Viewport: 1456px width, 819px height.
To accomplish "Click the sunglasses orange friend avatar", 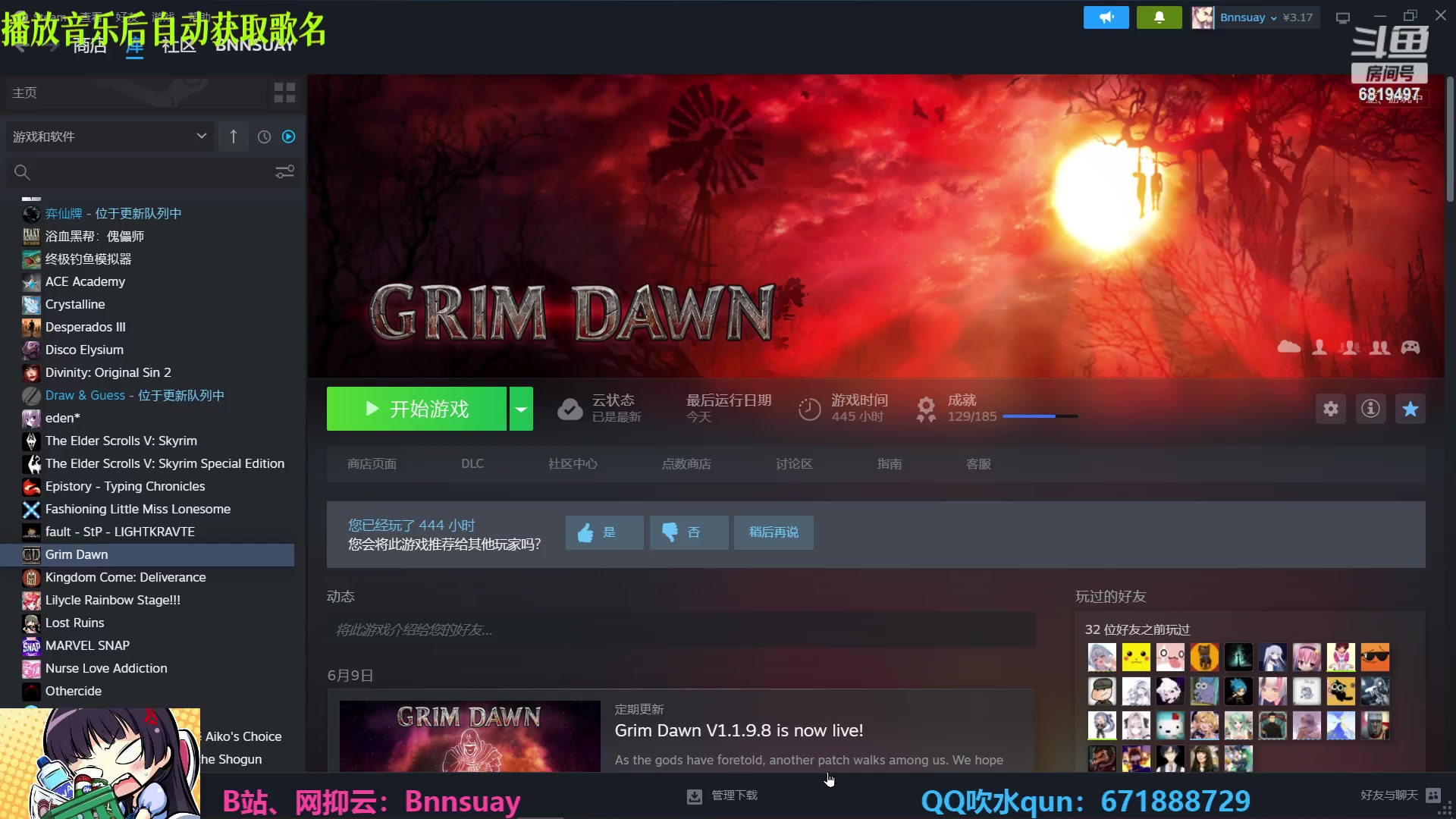I will point(1375,657).
